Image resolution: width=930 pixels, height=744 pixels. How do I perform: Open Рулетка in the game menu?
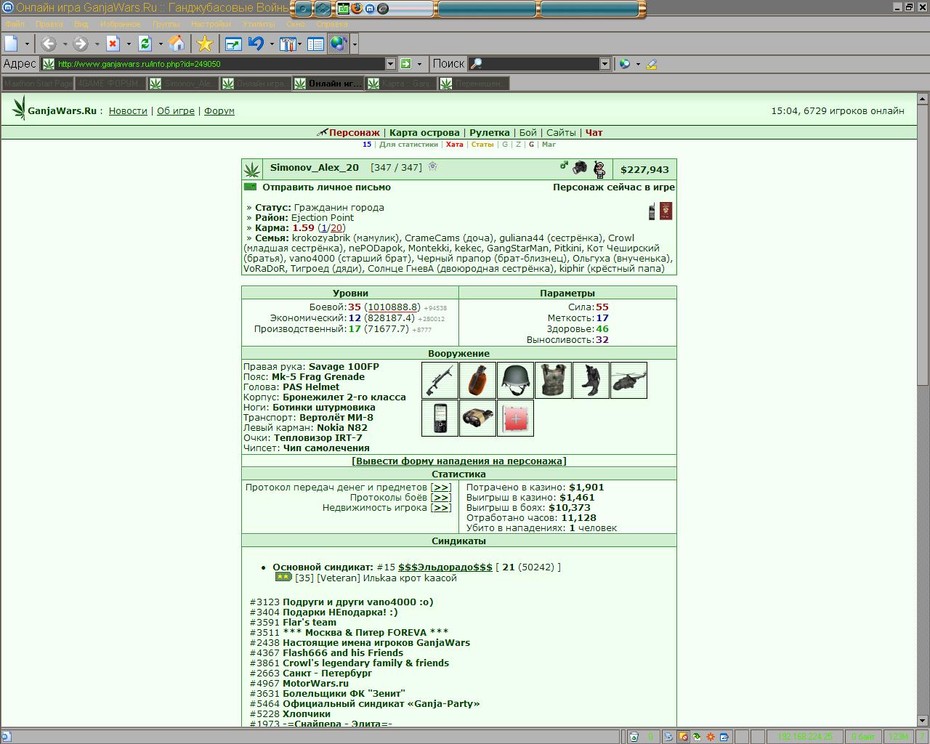point(489,132)
